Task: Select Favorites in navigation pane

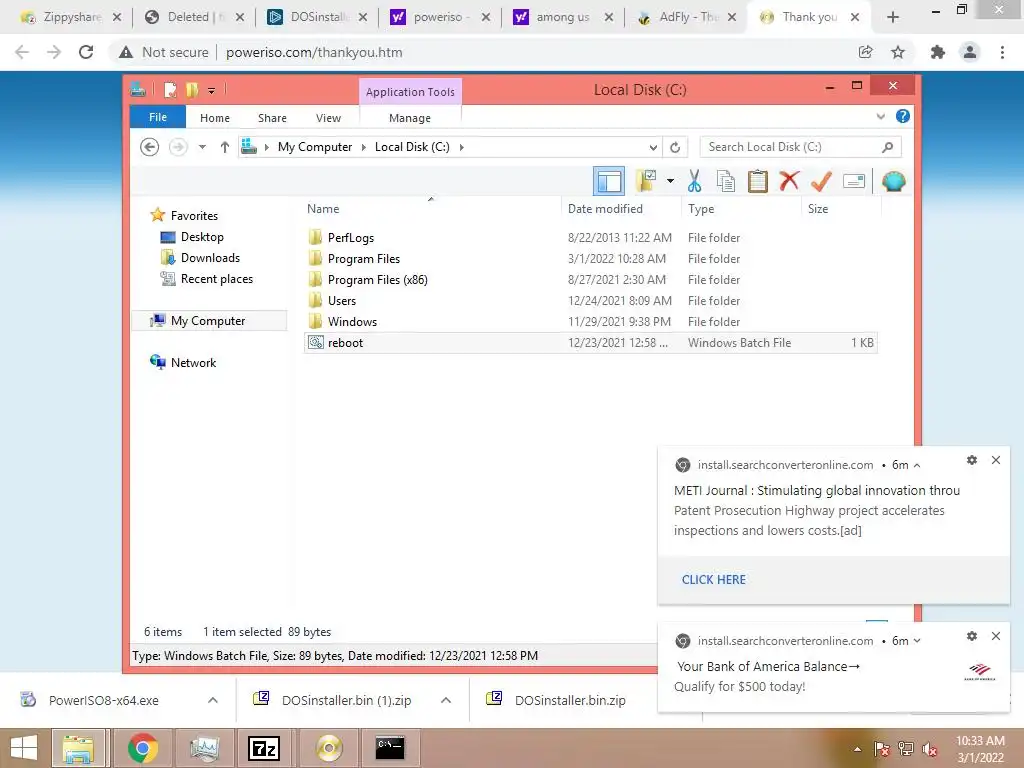Action: click(x=194, y=216)
